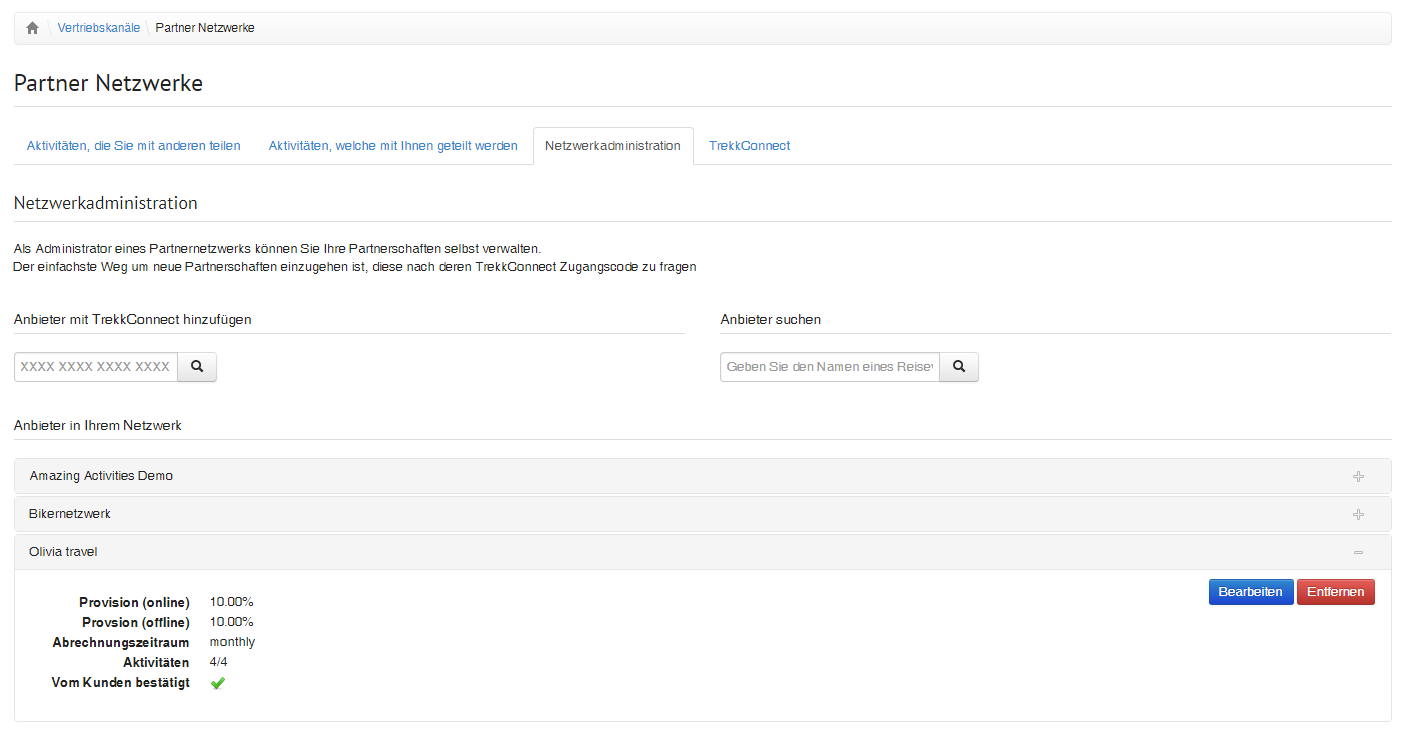The image size is (1414, 749).
Task: Focus the TrekkConnect access code input field
Action: click(96, 367)
